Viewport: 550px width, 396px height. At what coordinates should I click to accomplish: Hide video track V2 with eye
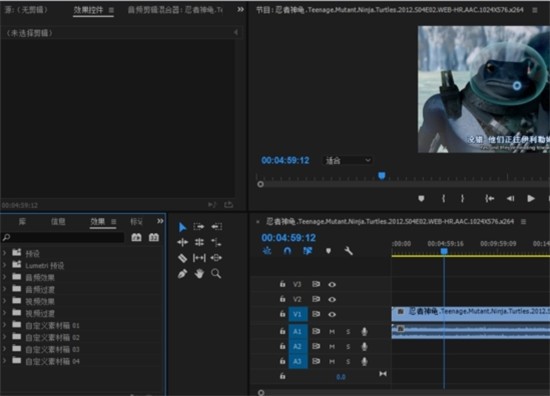click(332, 300)
